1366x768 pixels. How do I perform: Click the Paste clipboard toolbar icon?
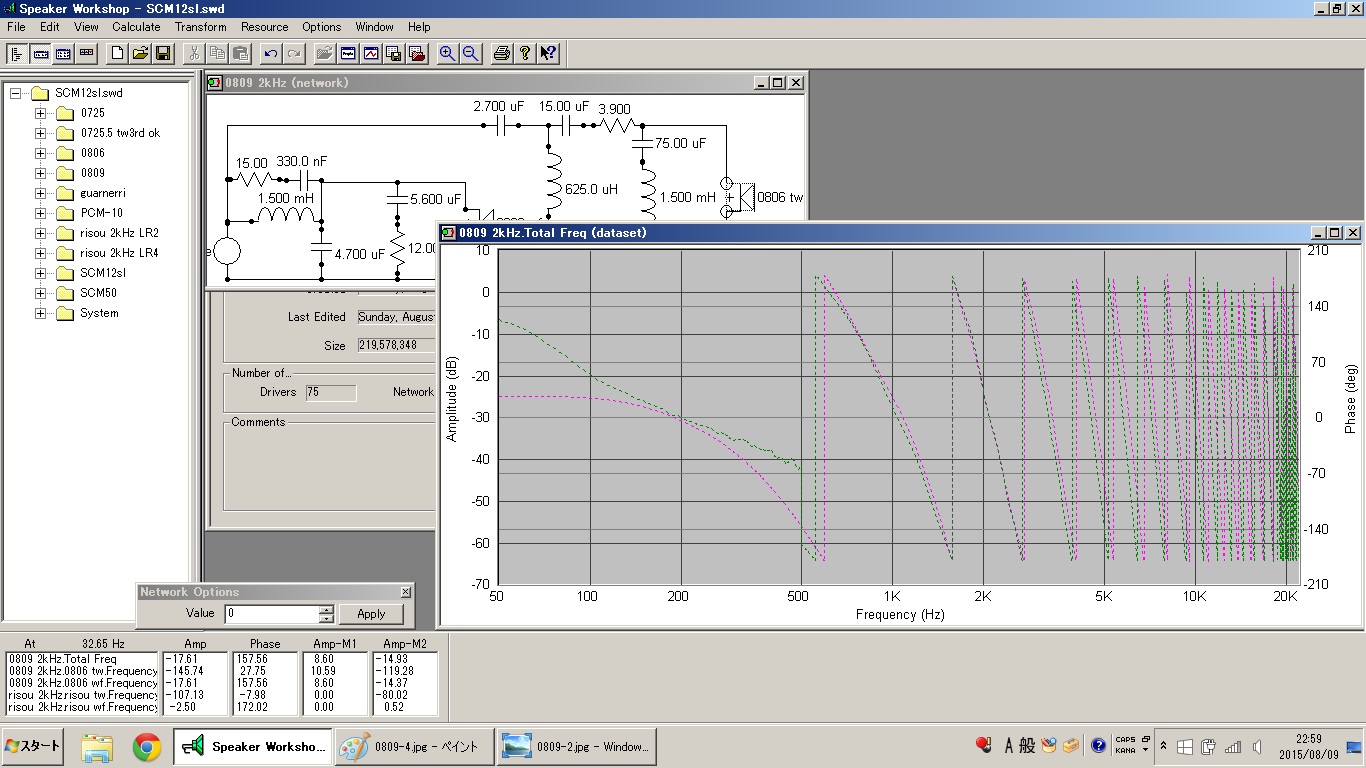pyautogui.click(x=240, y=53)
